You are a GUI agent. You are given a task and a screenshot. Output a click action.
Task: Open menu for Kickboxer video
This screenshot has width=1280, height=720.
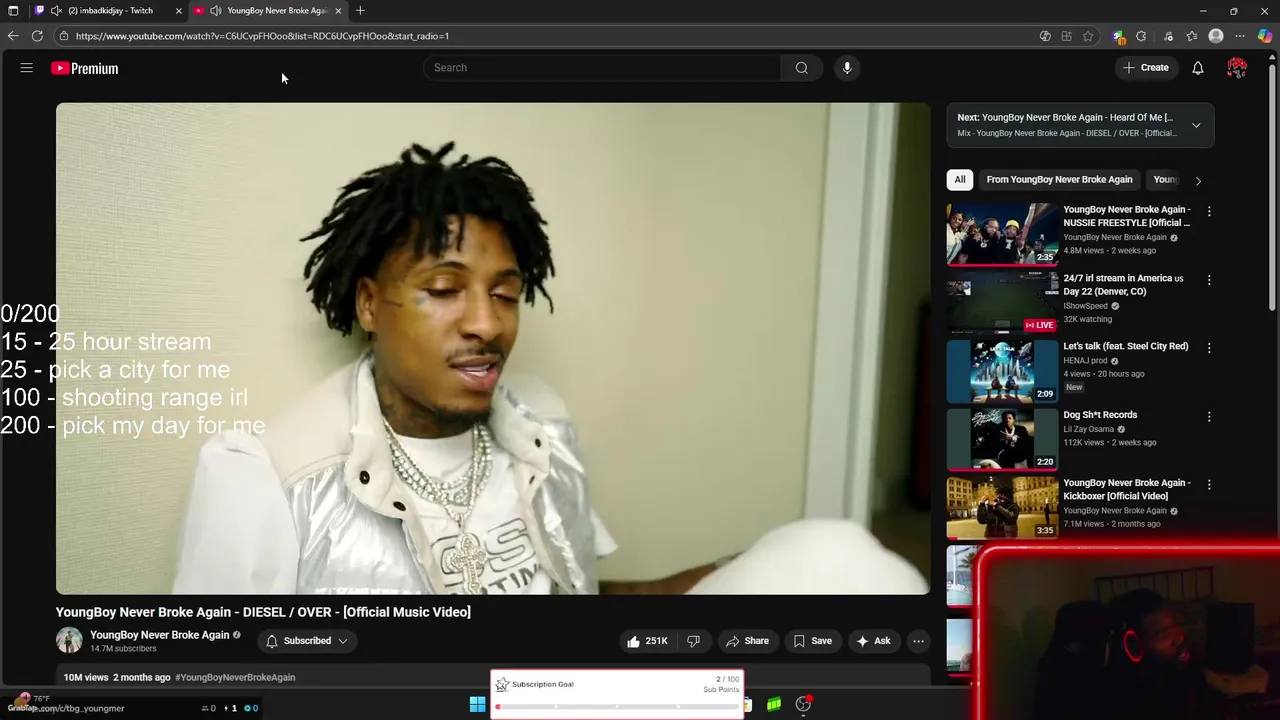[x=1209, y=484]
